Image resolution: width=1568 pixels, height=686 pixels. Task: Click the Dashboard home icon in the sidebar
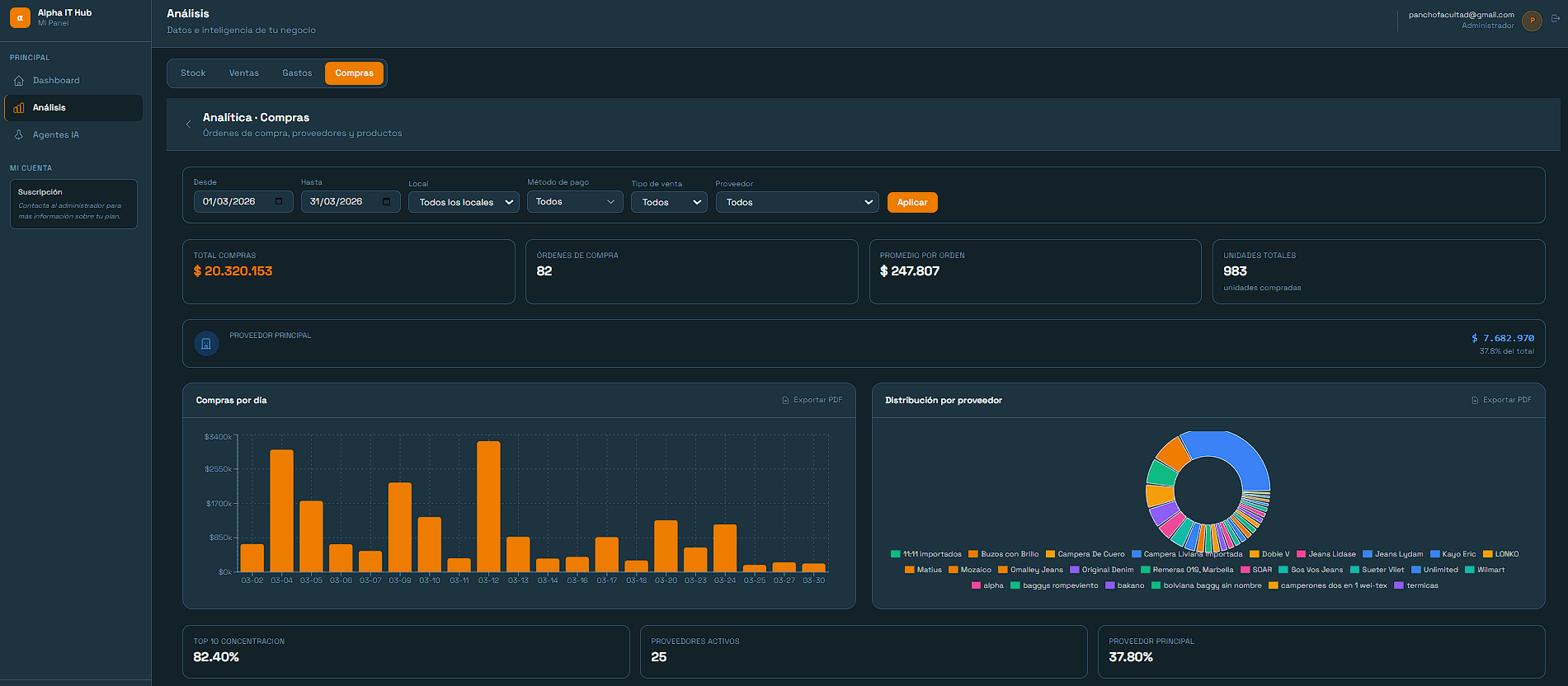(x=19, y=81)
